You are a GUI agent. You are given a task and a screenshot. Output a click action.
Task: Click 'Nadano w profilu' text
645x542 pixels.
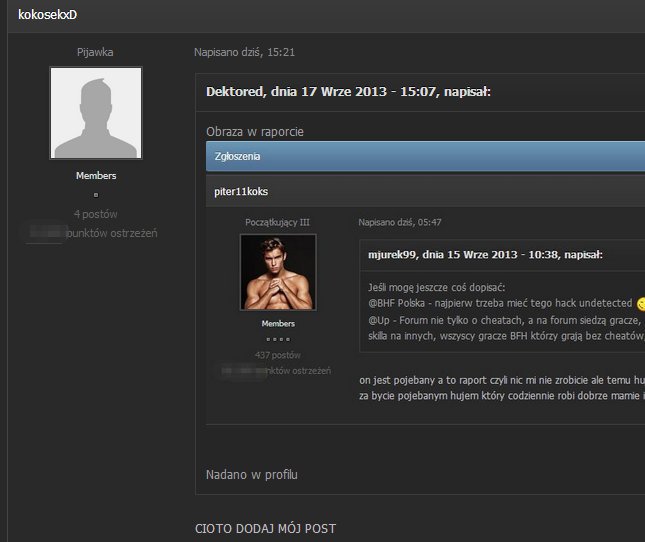[x=252, y=475]
